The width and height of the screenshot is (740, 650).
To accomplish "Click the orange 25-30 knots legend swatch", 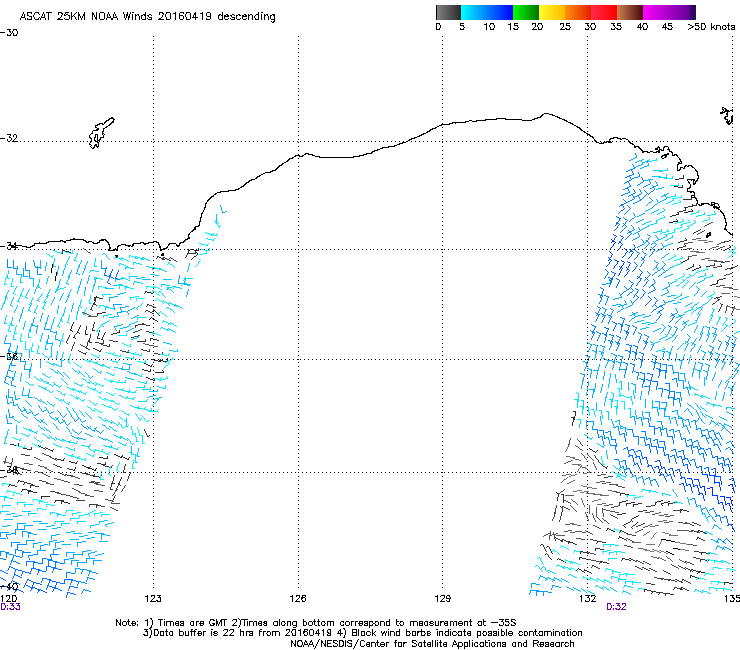I will coord(578,12).
